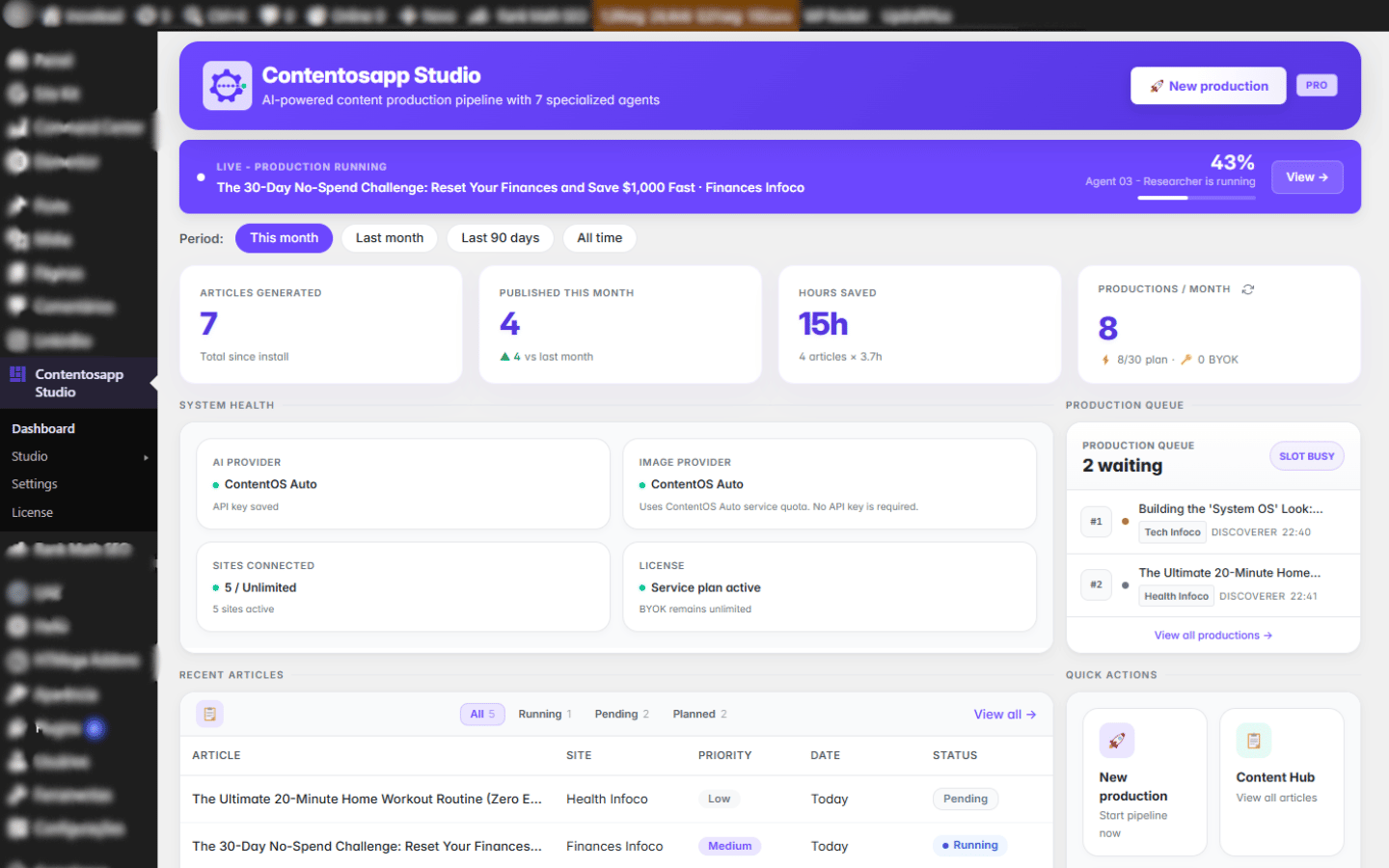Screen dimensions: 1389x868
Task: Click the Contentosapp Studio sidebar menu icon
Action: 17,374
